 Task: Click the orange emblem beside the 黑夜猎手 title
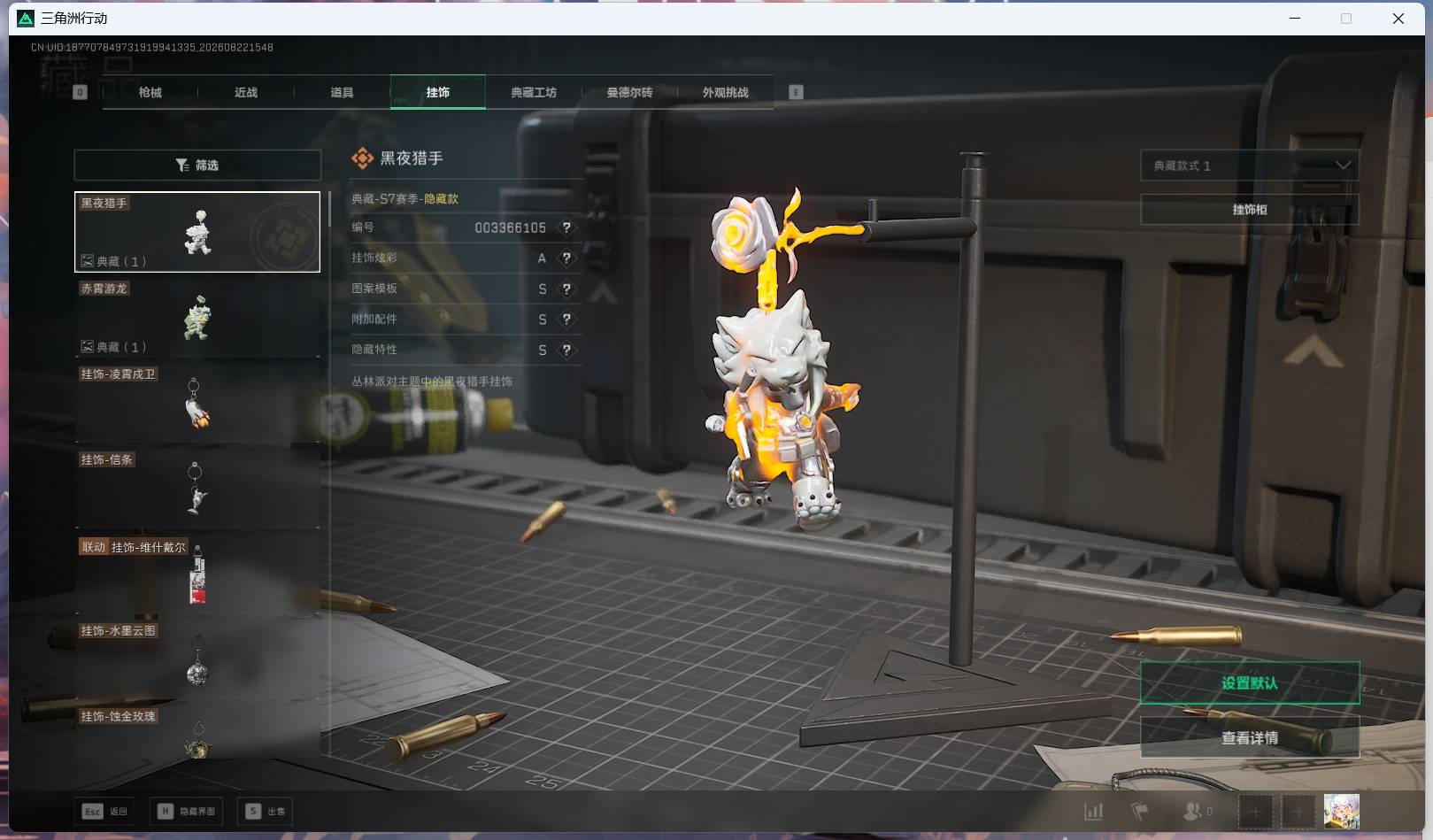coord(362,158)
